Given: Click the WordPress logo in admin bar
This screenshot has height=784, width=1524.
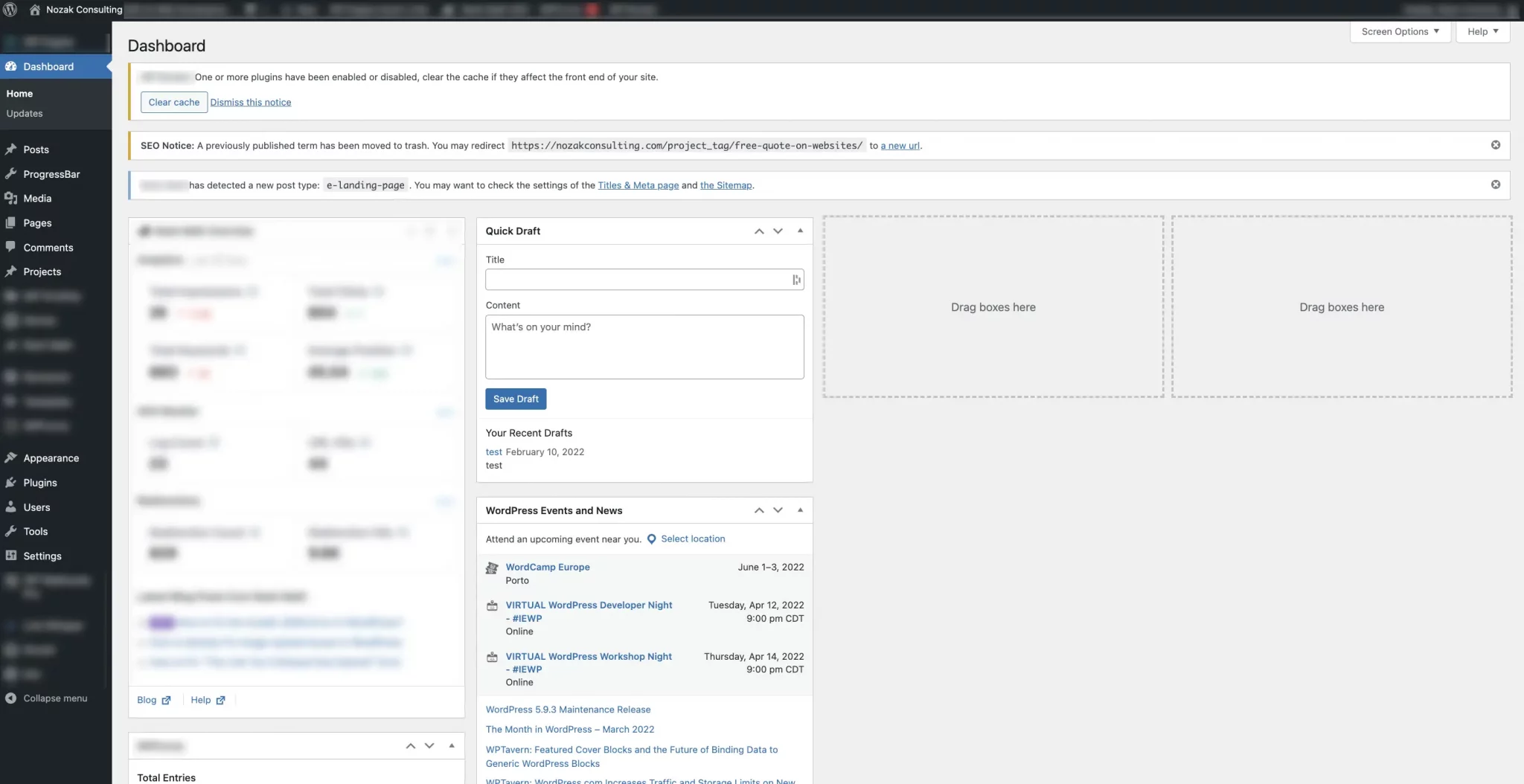Looking at the screenshot, I should (10, 10).
